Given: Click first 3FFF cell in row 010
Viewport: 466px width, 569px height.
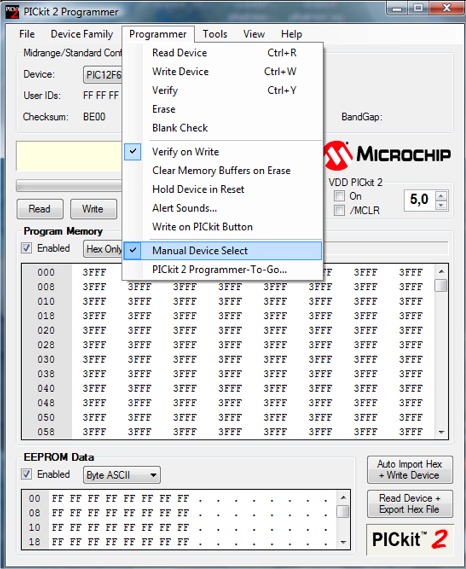Looking at the screenshot, I should coord(94,302).
